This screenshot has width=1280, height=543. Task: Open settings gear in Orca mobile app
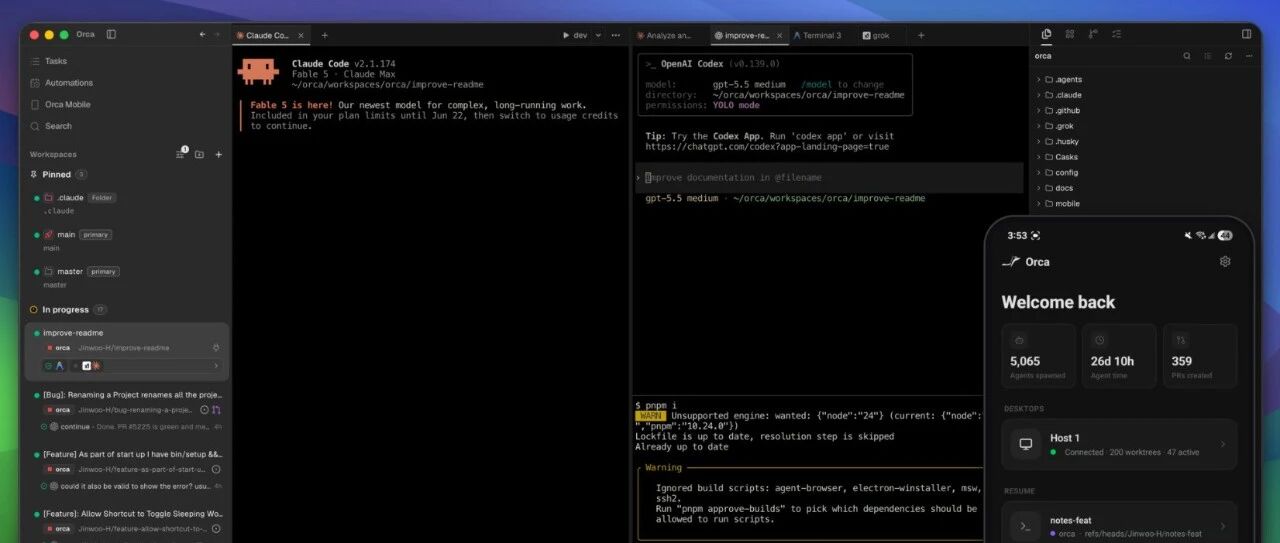(x=1225, y=262)
